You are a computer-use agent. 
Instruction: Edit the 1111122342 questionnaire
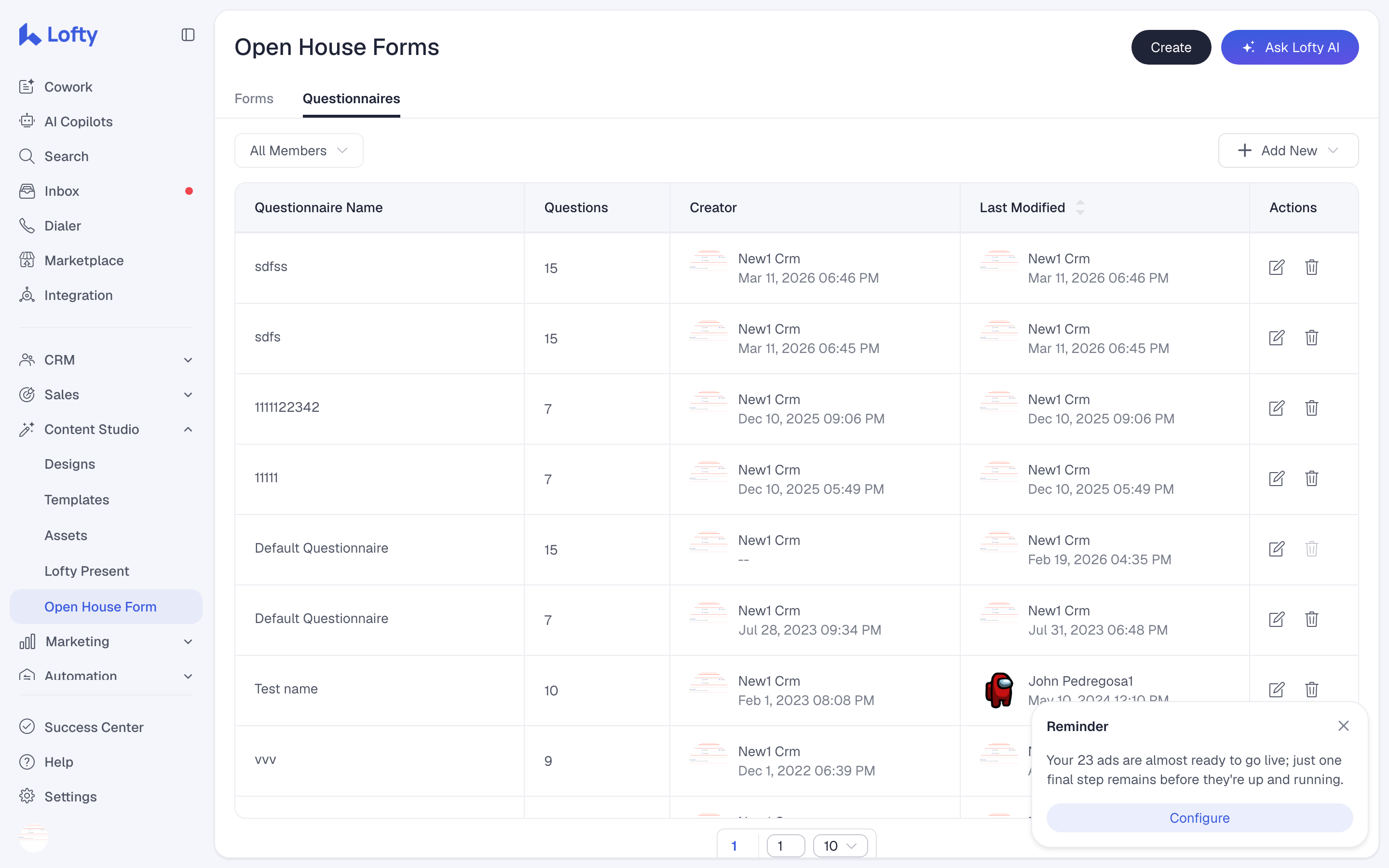[1277, 408]
